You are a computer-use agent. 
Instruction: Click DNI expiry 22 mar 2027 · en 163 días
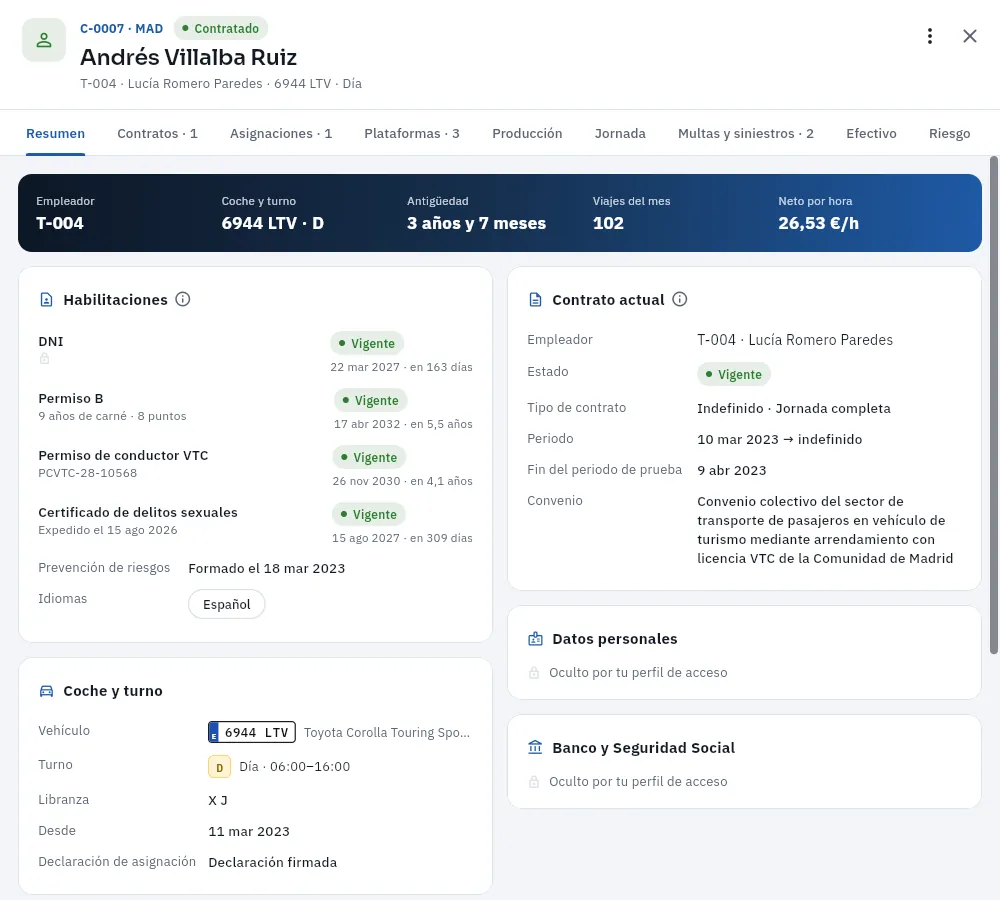click(401, 367)
